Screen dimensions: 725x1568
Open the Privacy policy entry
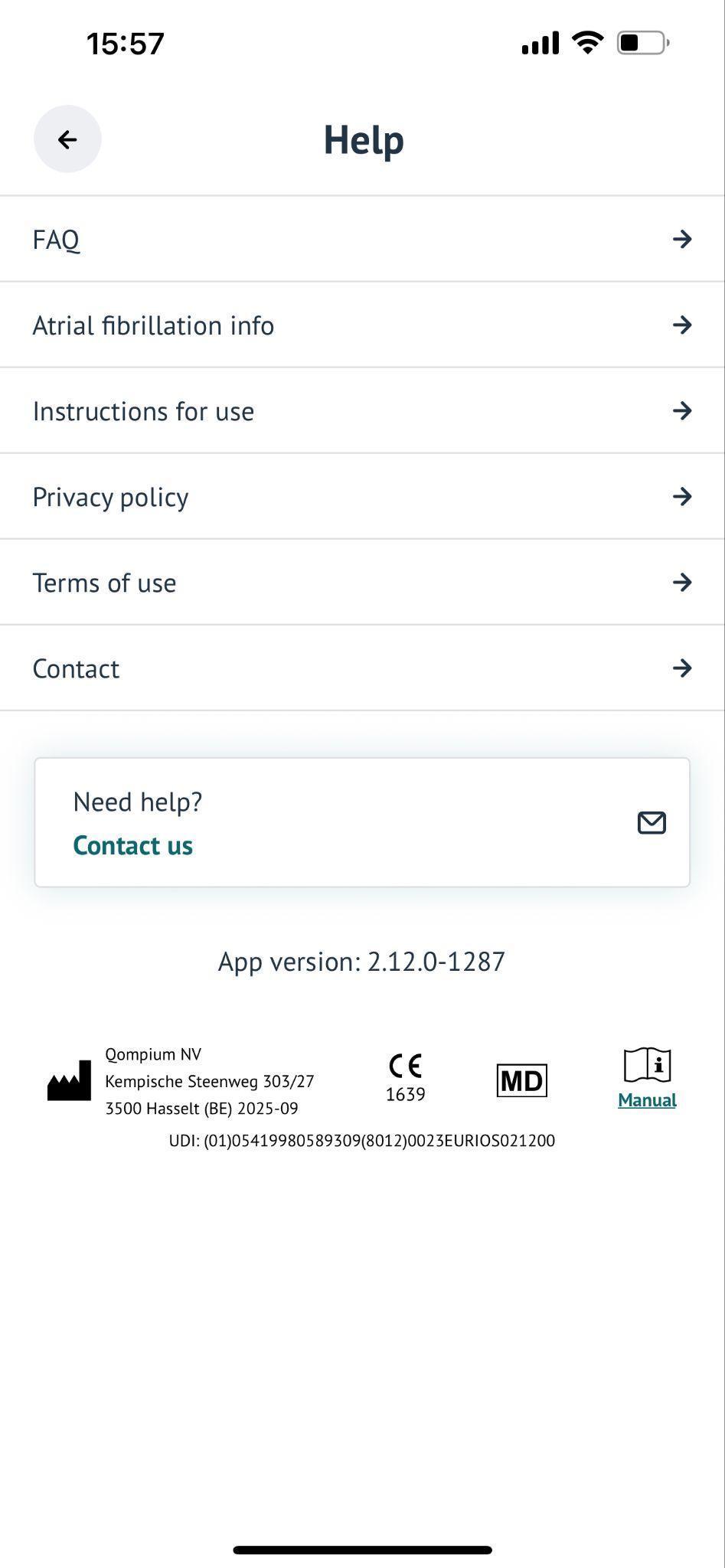pos(362,497)
